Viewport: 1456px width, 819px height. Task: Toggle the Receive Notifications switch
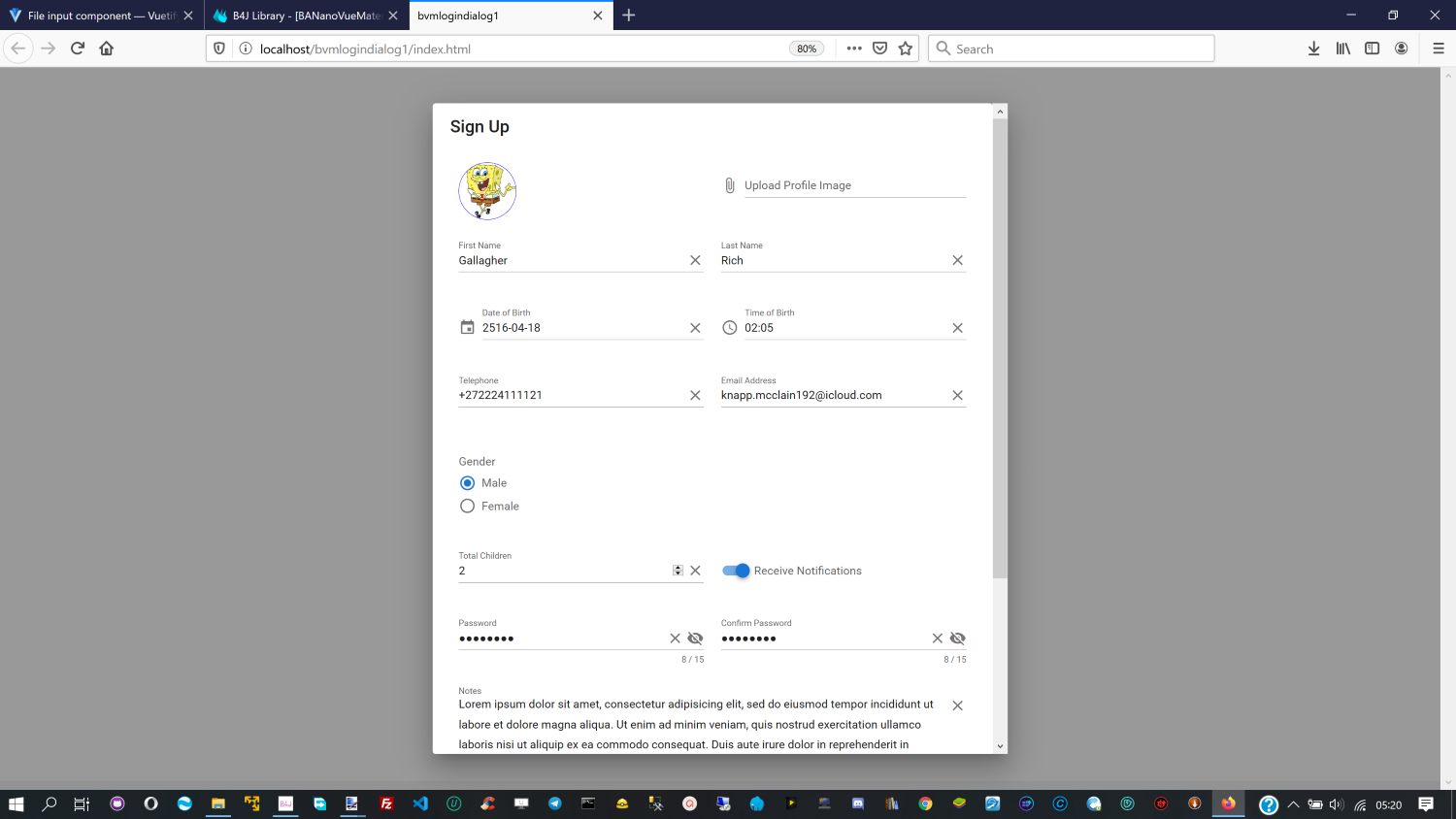737,571
